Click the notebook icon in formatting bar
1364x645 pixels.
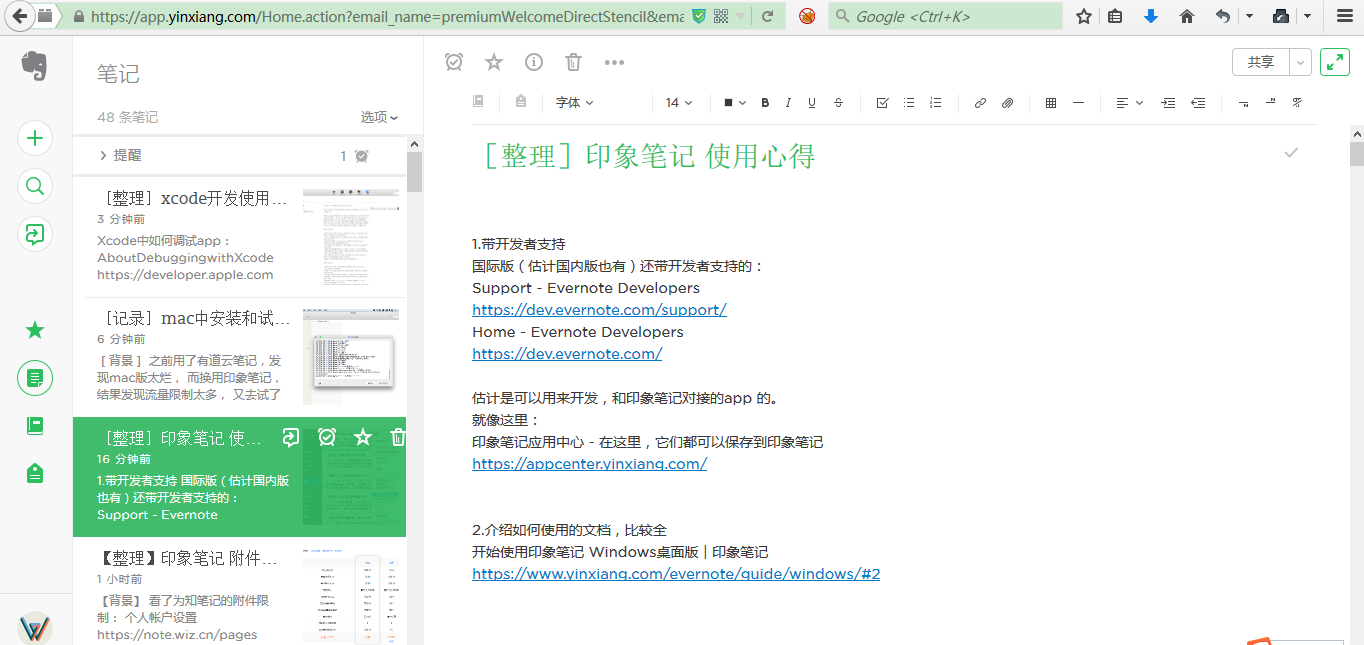click(x=479, y=102)
